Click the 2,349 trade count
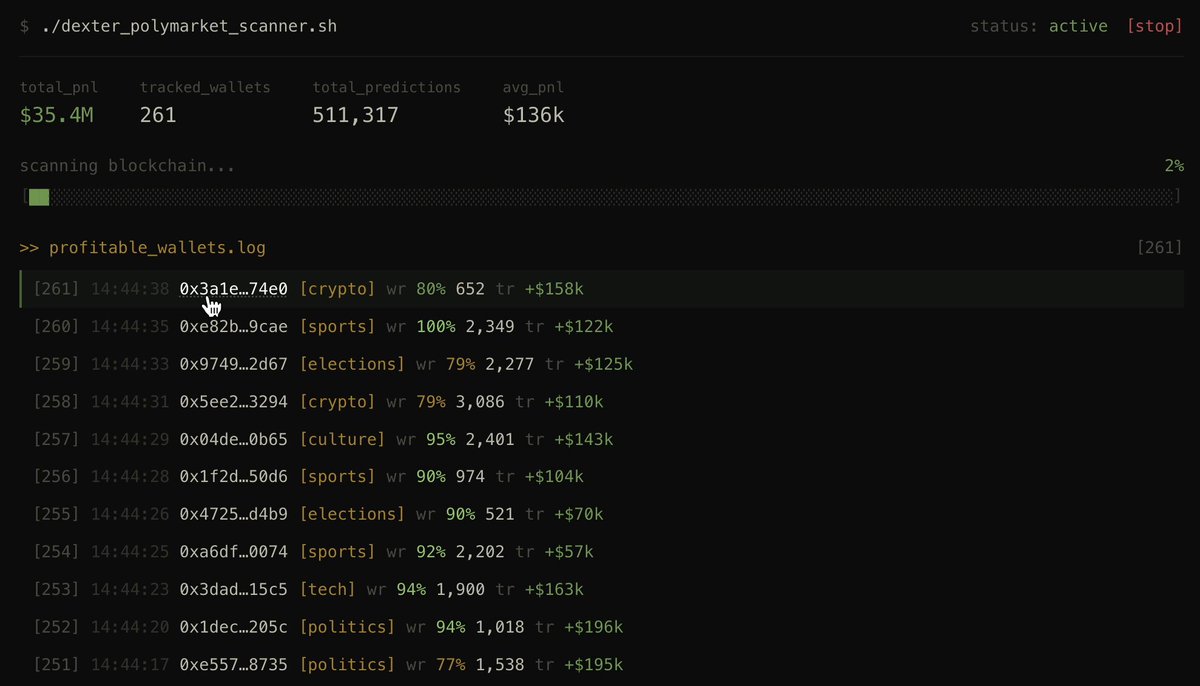The width and height of the screenshot is (1200, 686). point(490,326)
